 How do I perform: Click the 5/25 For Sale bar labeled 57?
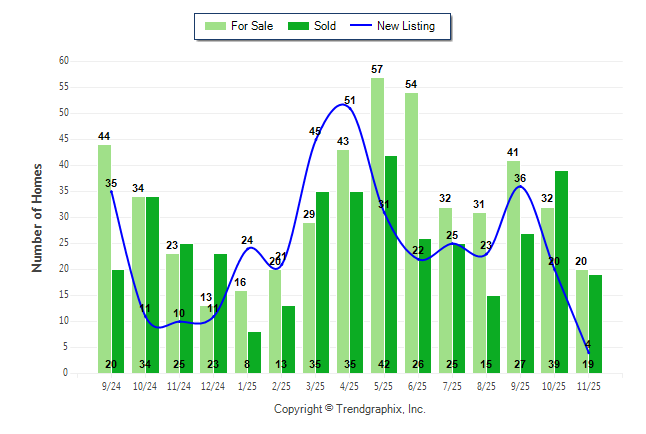(x=377, y=225)
